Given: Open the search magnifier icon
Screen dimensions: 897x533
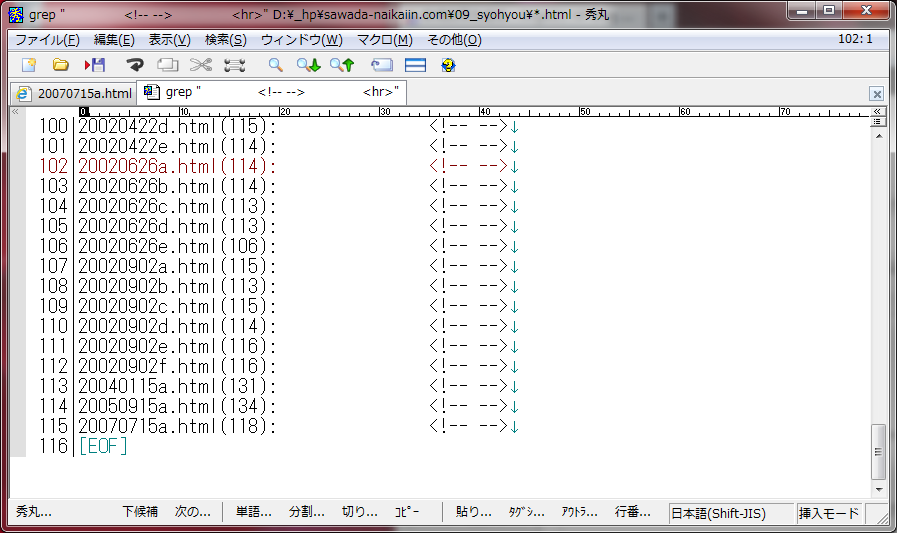Looking at the screenshot, I should [276, 65].
